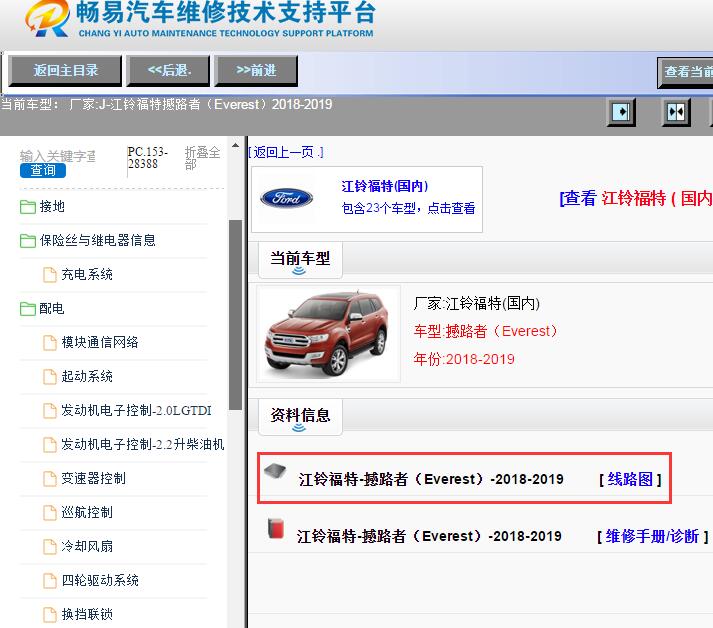
Task: Click the gray book icon beside 线路图 entry
Action: point(275,471)
